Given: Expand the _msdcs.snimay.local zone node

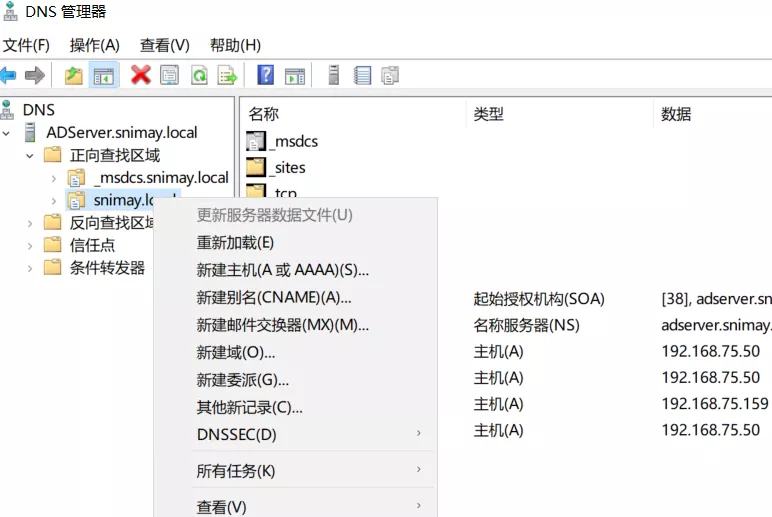Looking at the screenshot, I should click(53, 178).
